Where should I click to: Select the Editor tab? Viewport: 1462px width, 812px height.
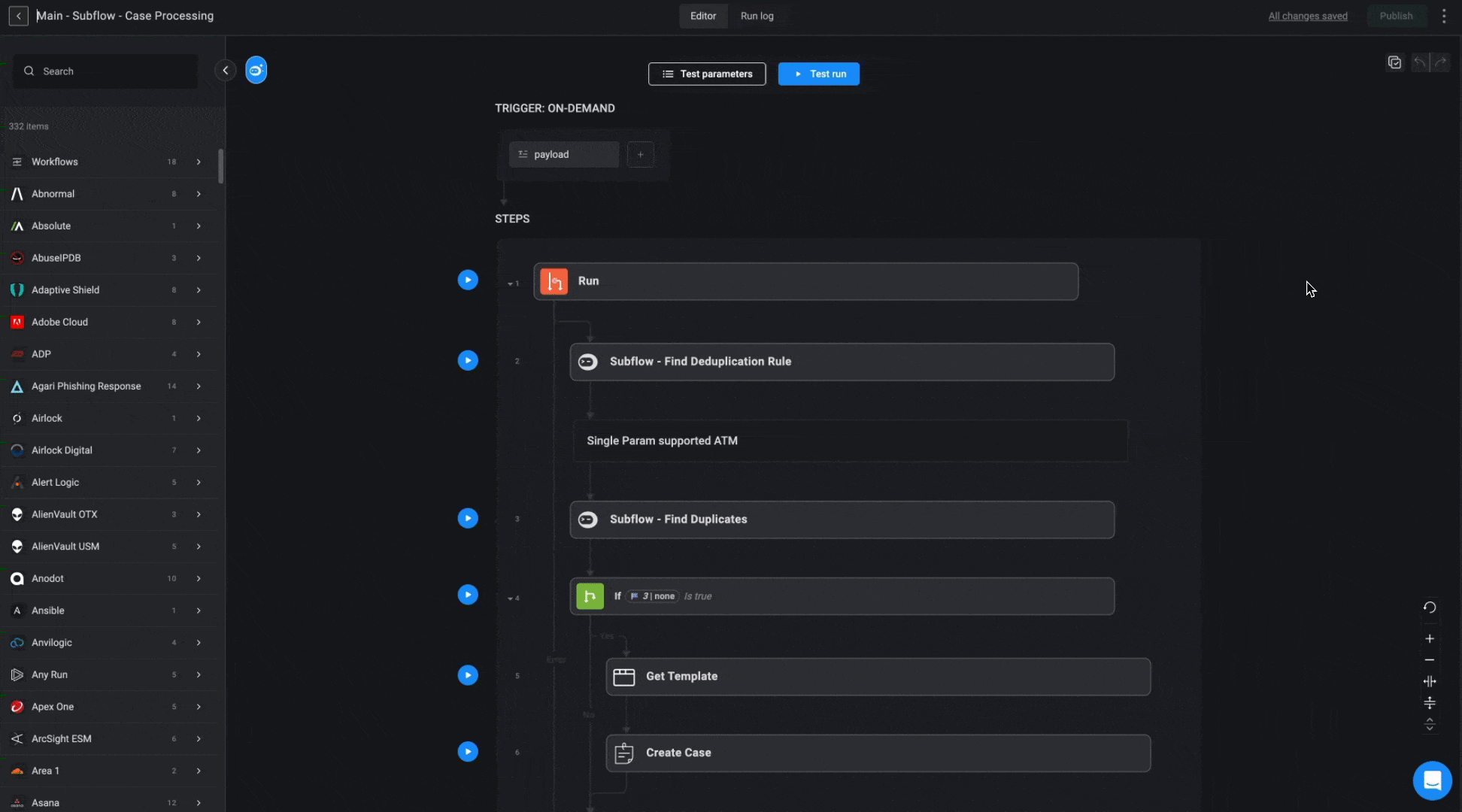tap(703, 16)
